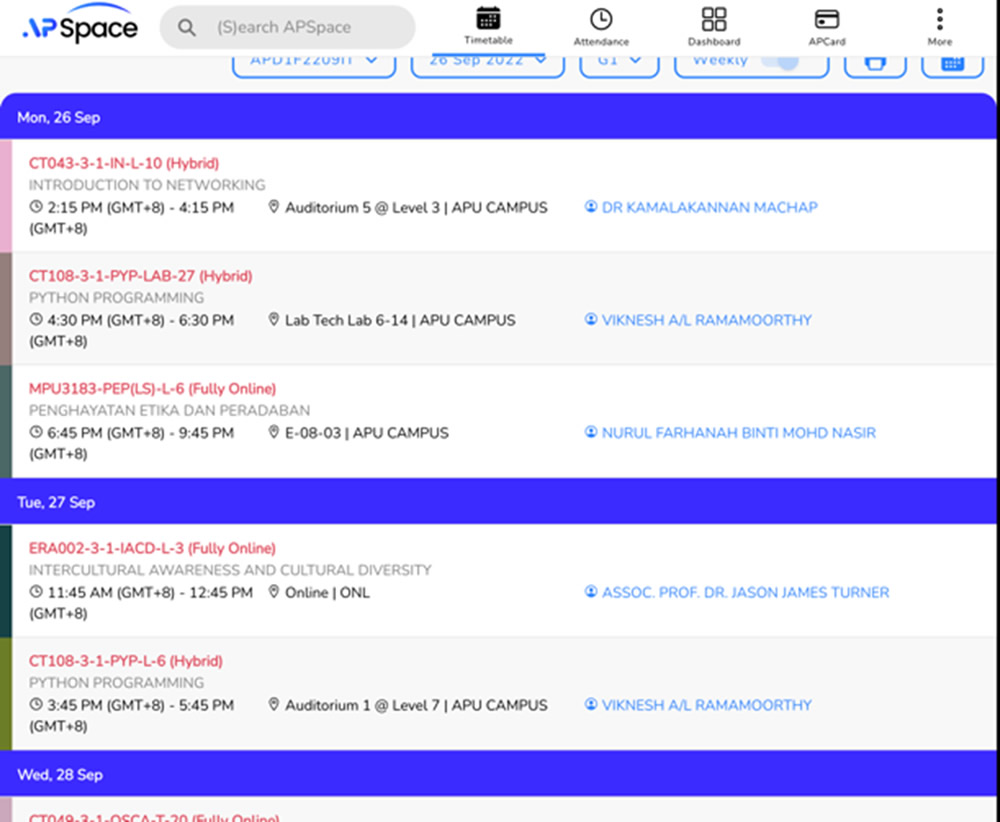Screen dimensions: 1000x822
Task: Open the Timetable tab icon
Action: [x=488, y=20]
